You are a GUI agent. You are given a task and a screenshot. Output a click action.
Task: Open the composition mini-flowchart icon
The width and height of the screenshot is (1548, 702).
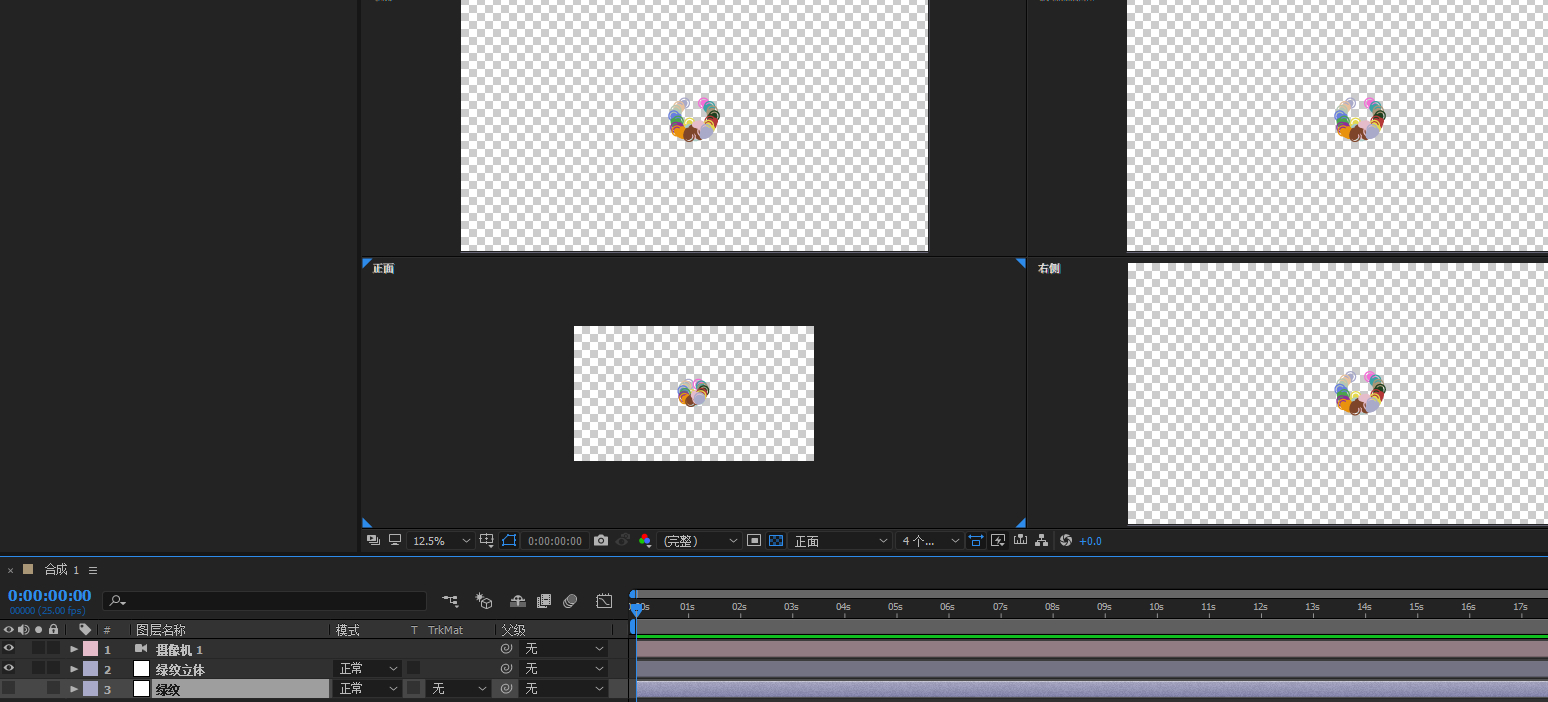(451, 601)
